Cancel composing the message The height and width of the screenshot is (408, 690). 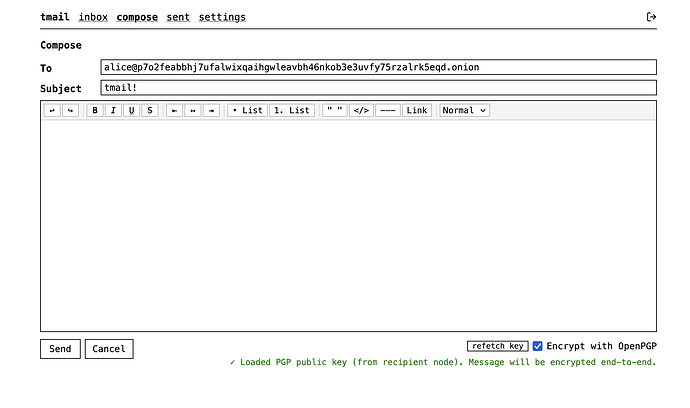click(x=109, y=349)
